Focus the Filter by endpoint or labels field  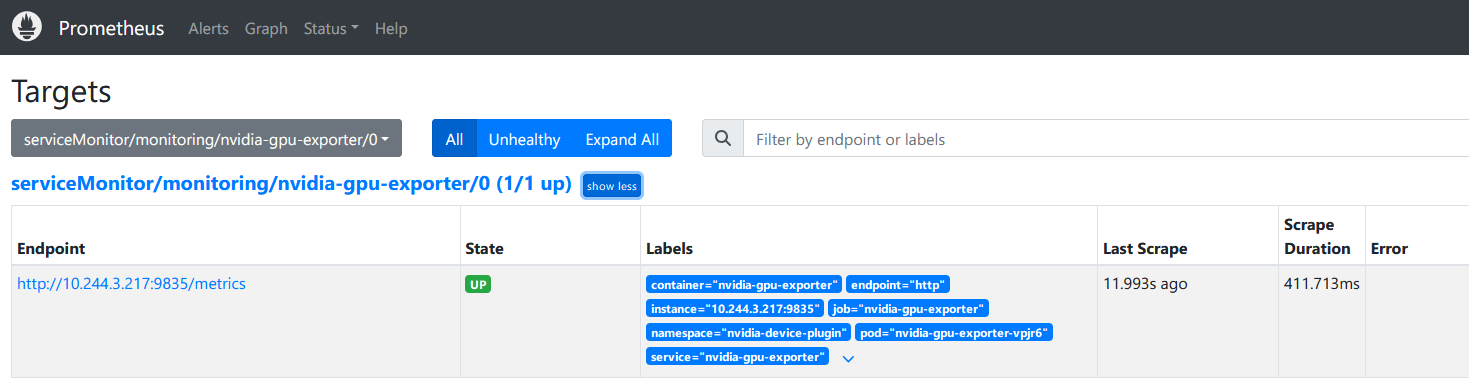(x=1105, y=139)
